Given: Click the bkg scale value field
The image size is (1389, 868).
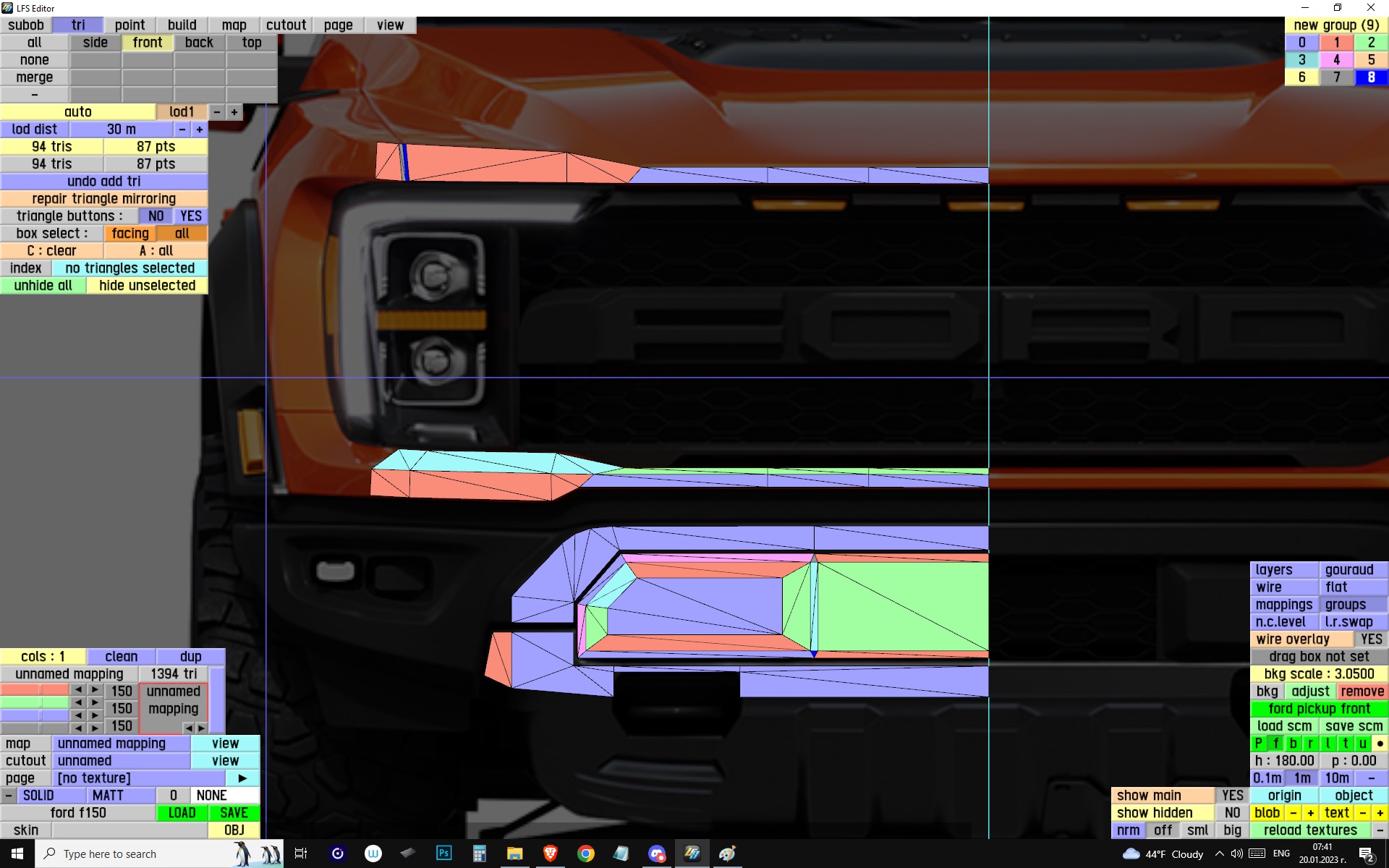Looking at the screenshot, I should click(1319, 674).
